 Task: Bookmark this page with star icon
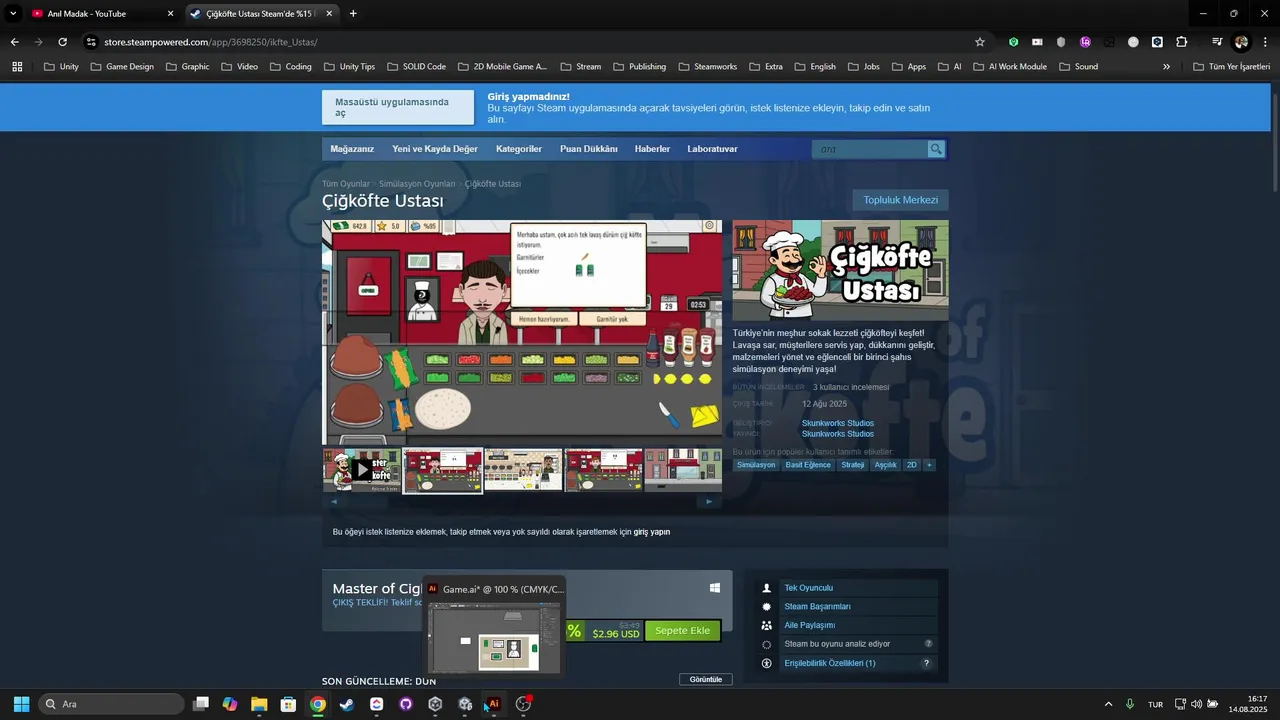[980, 42]
